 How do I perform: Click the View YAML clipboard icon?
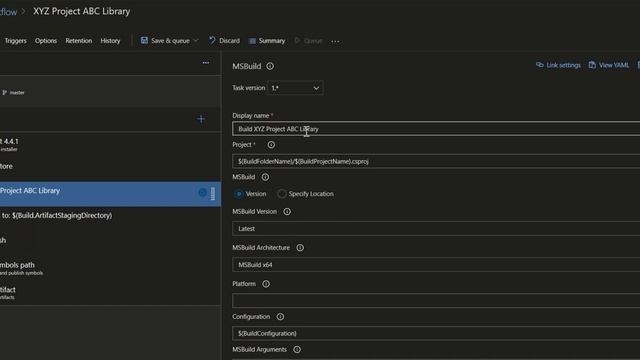(x=592, y=65)
